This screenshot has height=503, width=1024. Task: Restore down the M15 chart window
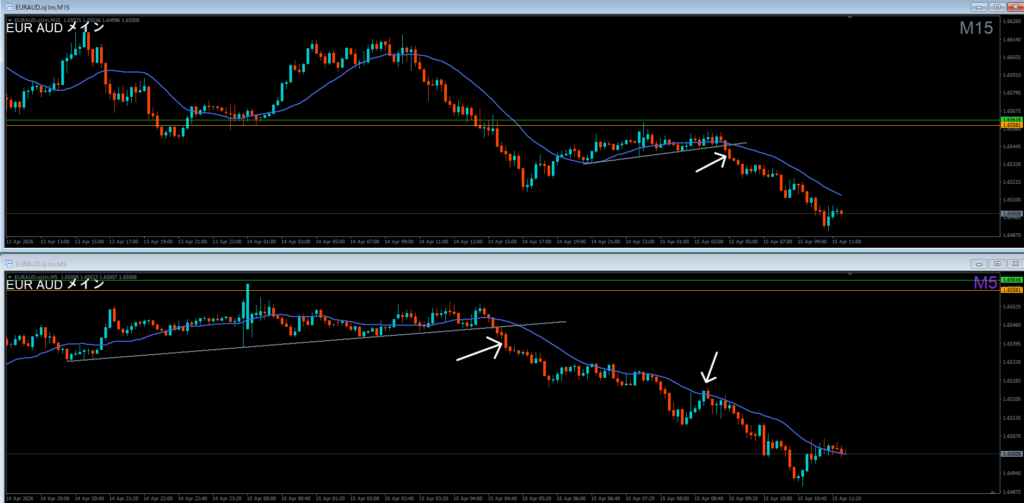click(996, 8)
